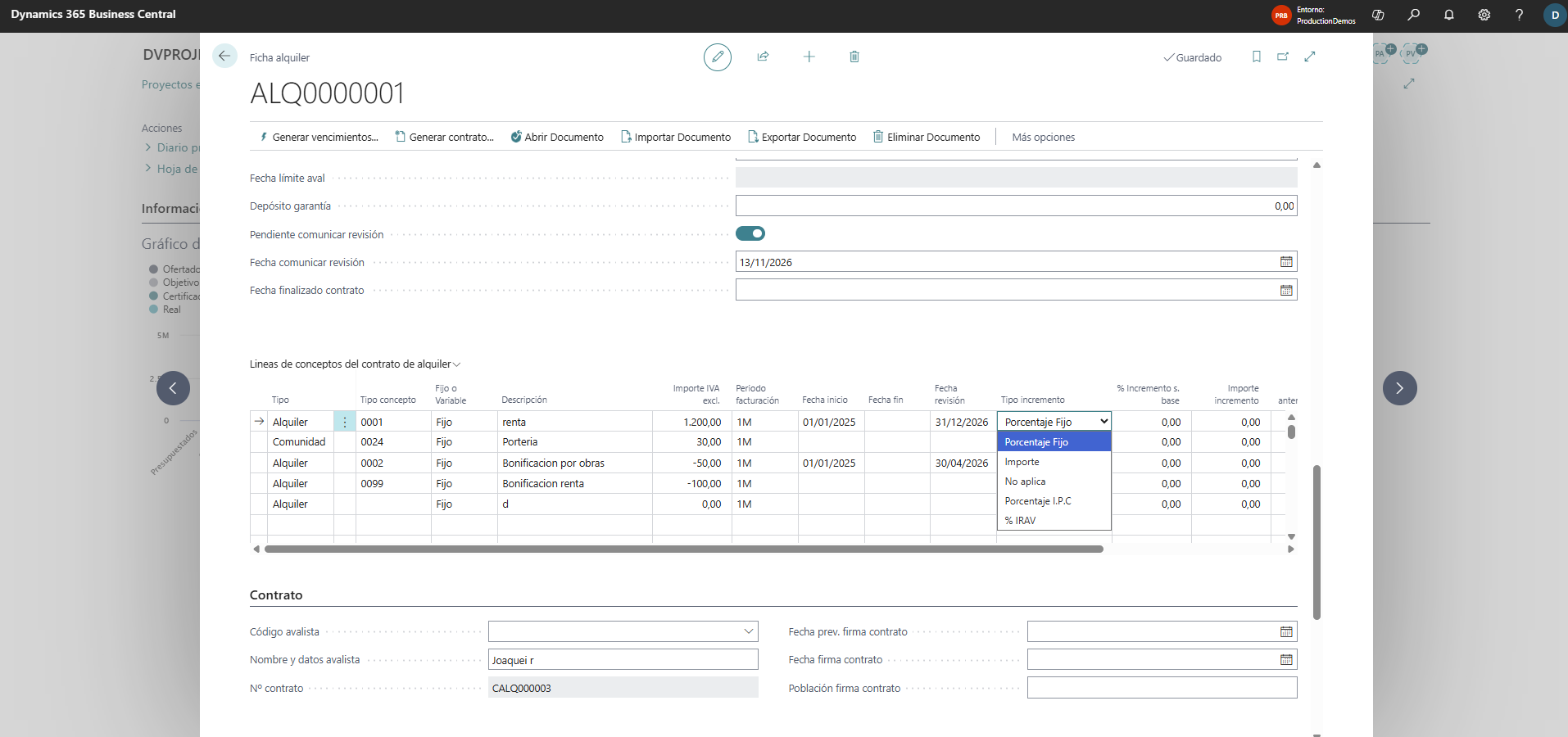Open notifications bell icon

[1448, 15]
